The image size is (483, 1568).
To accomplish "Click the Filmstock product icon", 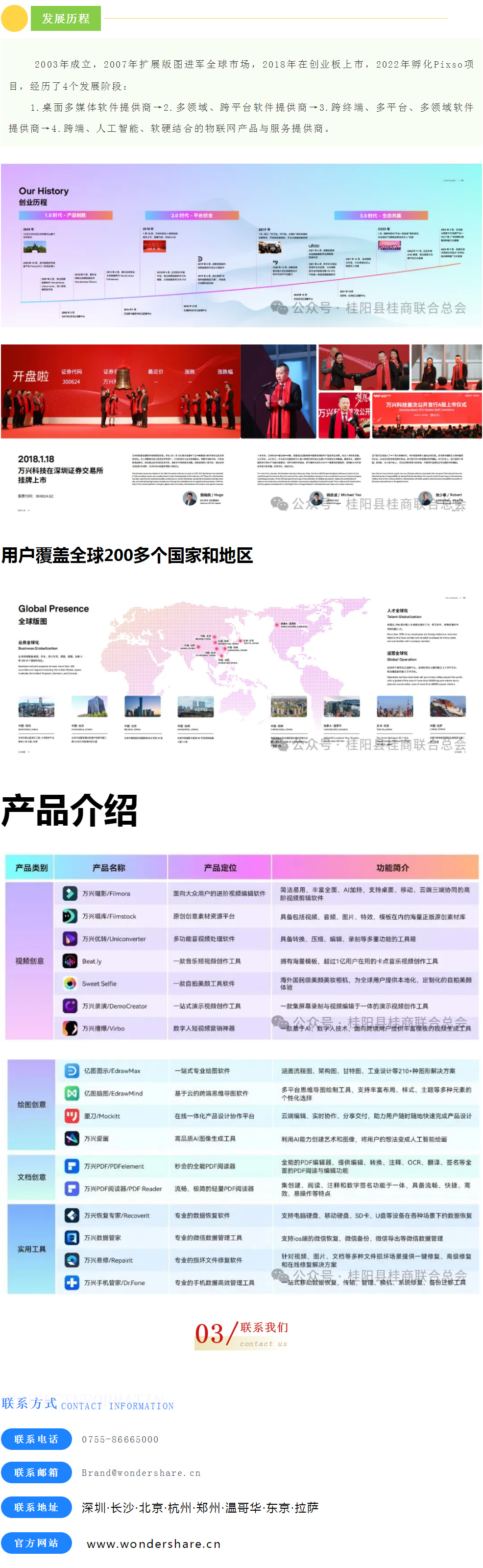I will pos(70,915).
